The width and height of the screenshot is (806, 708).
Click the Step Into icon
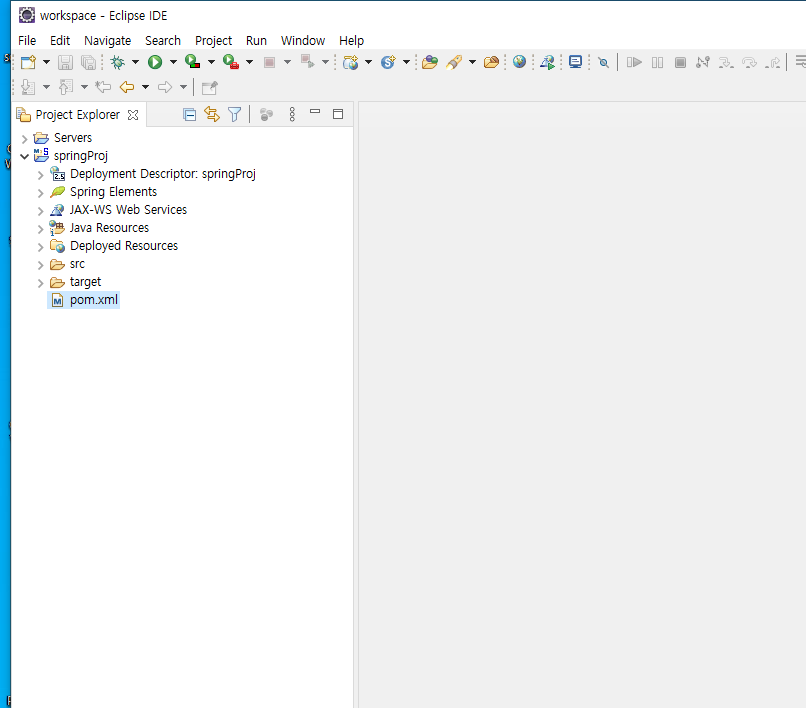(x=726, y=63)
